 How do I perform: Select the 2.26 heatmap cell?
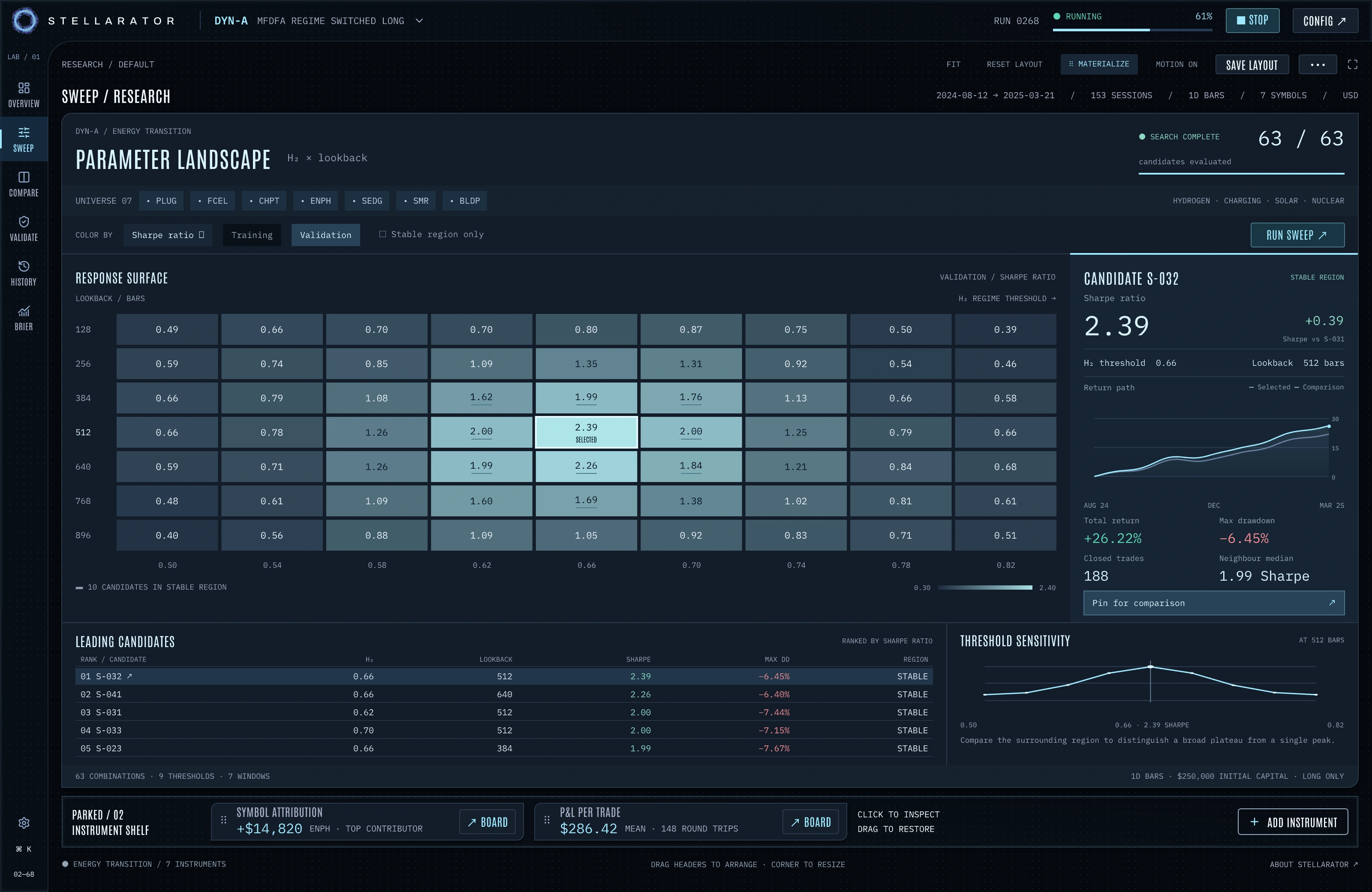[x=586, y=467]
